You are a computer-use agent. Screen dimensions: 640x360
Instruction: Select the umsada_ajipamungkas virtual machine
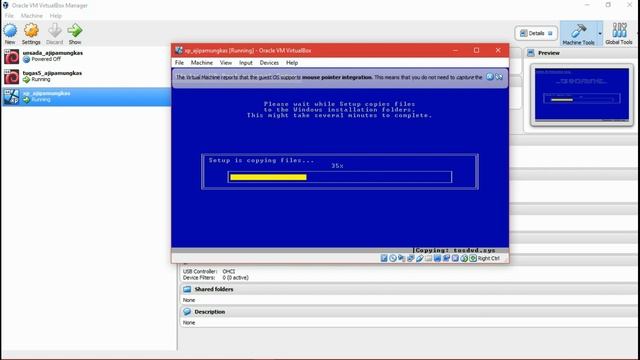tap(86, 56)
